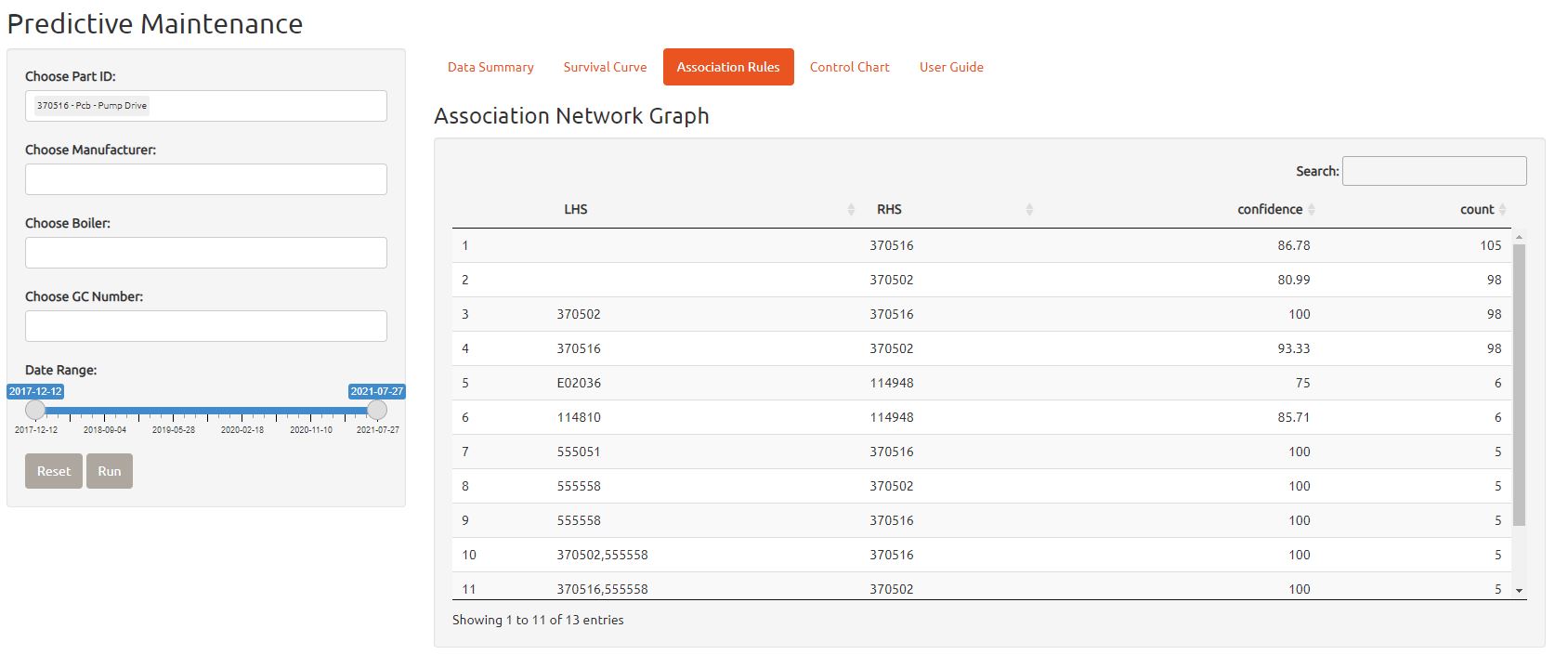The image size is (1568, 668).
Task: Click the 'Association Network Graph' heading
Action: [x=571, y=116]
